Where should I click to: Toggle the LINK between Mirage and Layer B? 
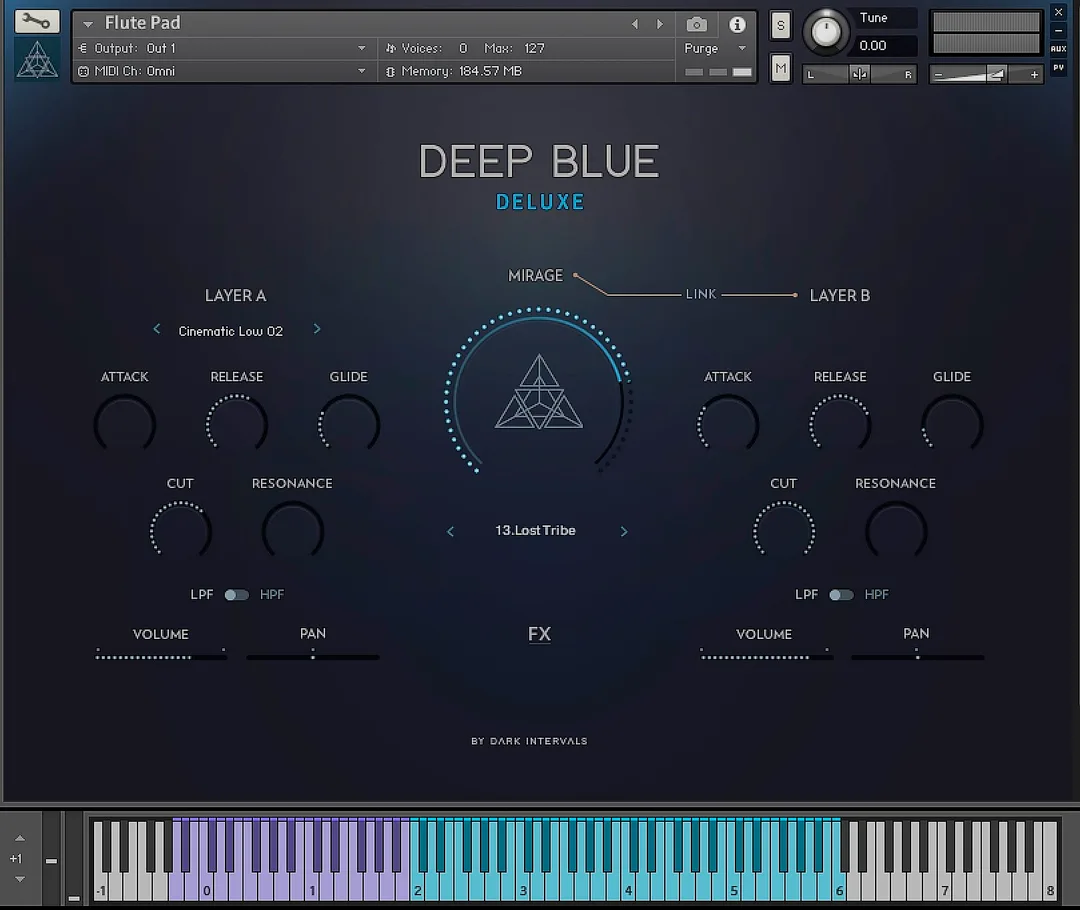coord(701,294)
